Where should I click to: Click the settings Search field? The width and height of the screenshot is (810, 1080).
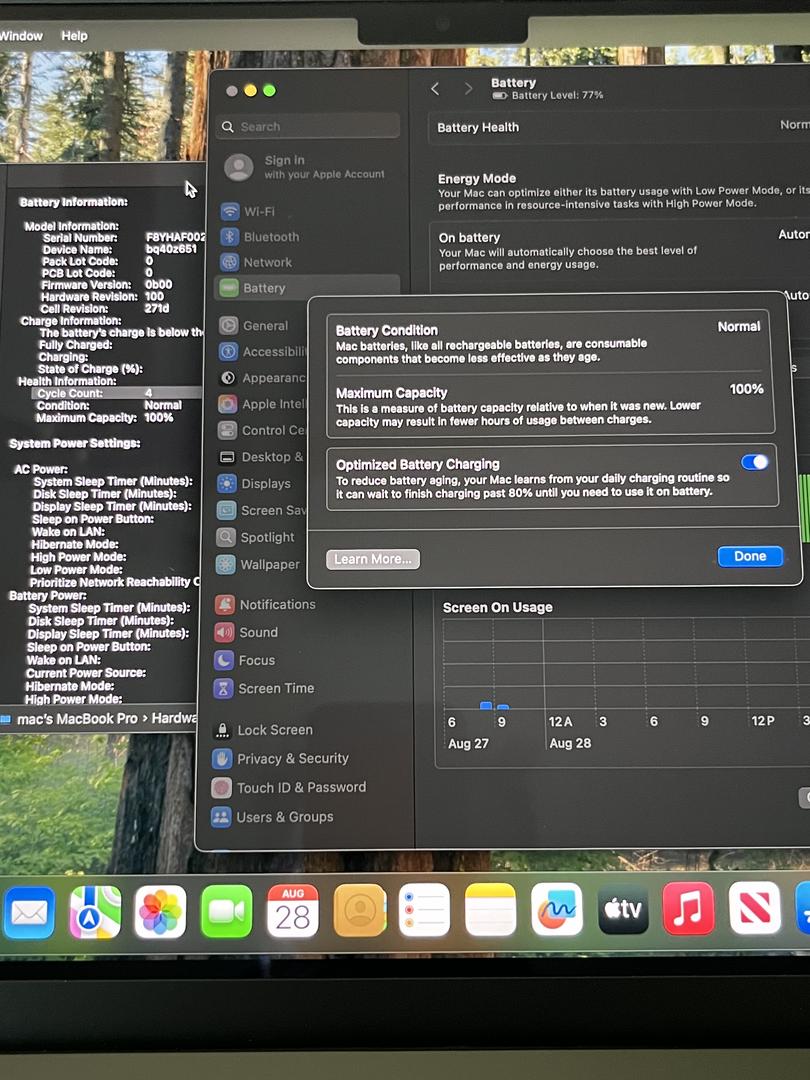(308, 127)
